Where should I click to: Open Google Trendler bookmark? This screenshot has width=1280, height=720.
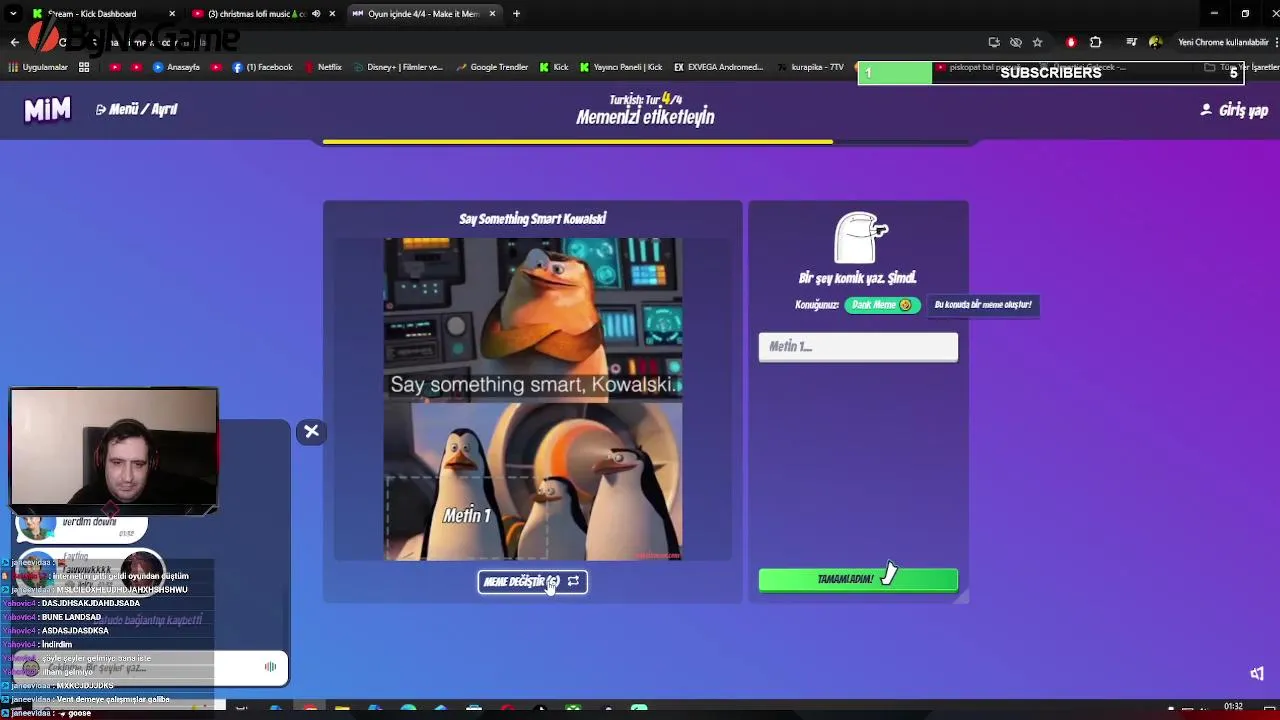click(491, 67)
